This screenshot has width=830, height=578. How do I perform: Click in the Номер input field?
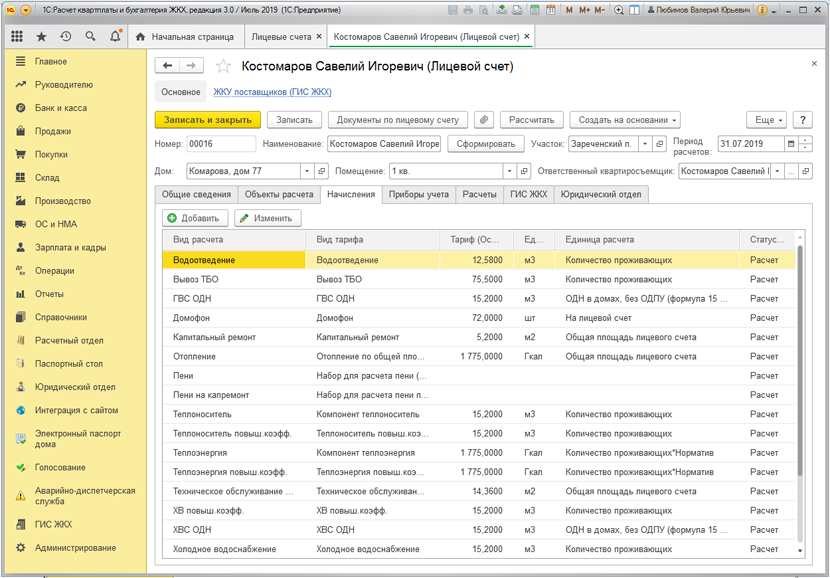point(220,144)
